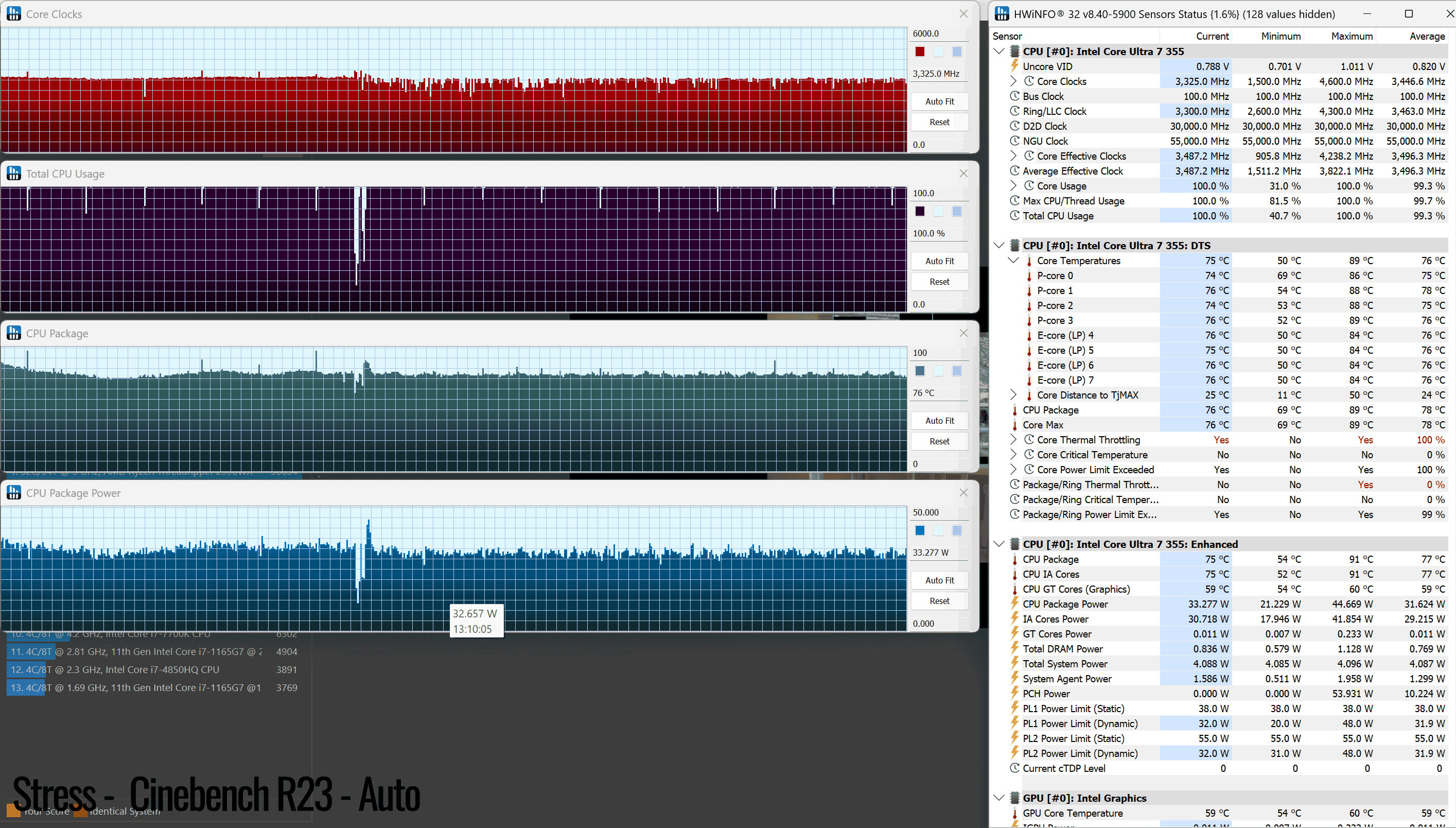Image resolution: width=1456 pixels, height=828 pixels.
Task: Expand Core Power Limit Exceeded row
Action: pyautogui.click(x=1013, y=469)
